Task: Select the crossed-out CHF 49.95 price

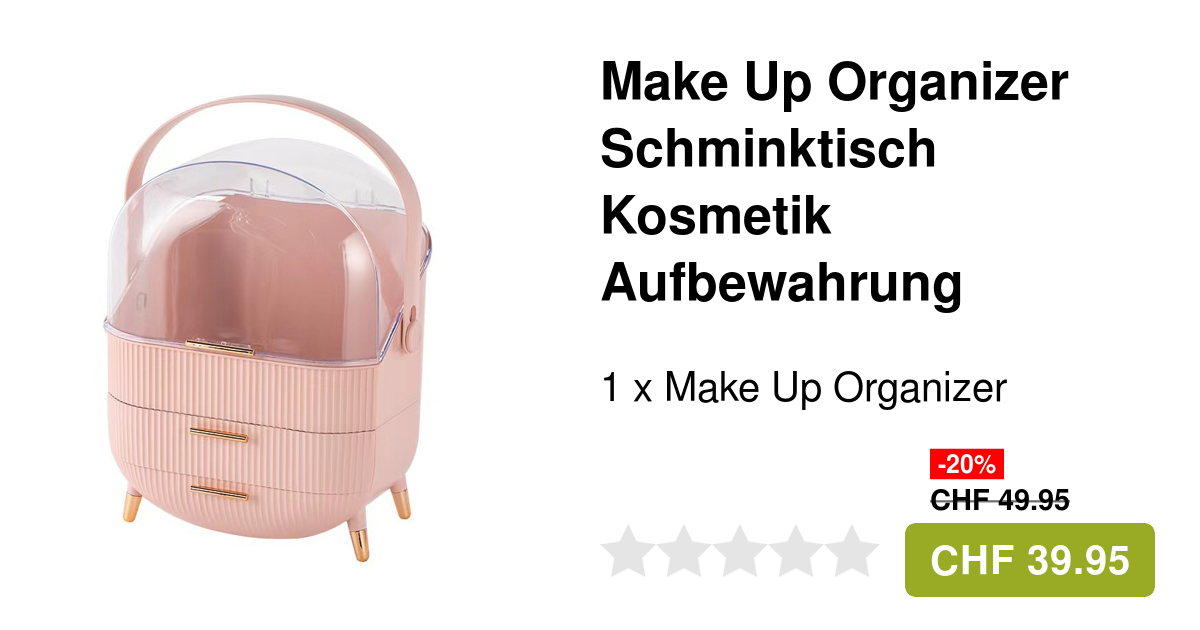Action: click(1000, 499)
